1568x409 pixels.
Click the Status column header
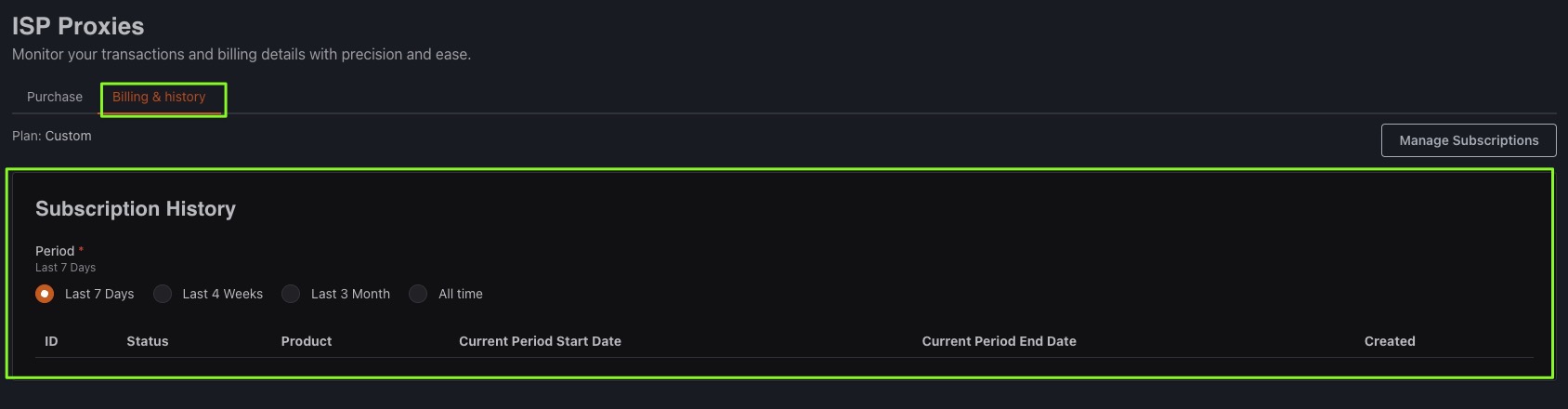pos(148,341)
